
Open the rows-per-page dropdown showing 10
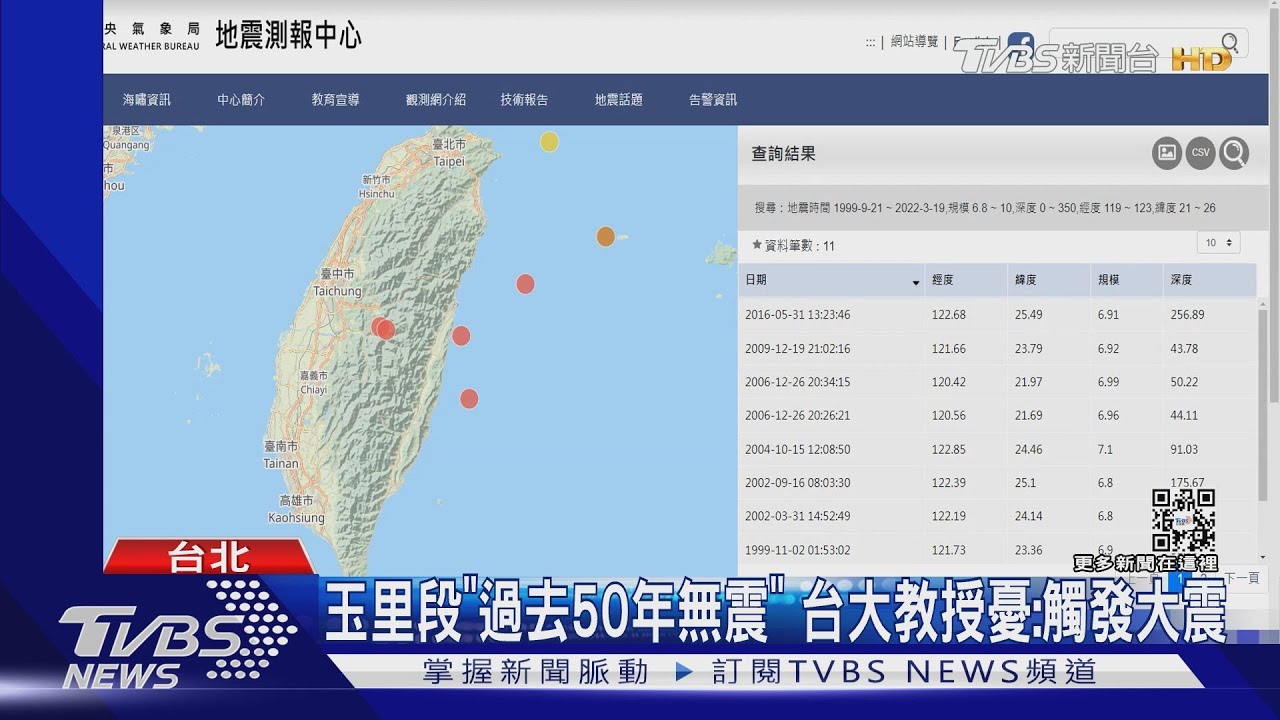point(1218,243)
